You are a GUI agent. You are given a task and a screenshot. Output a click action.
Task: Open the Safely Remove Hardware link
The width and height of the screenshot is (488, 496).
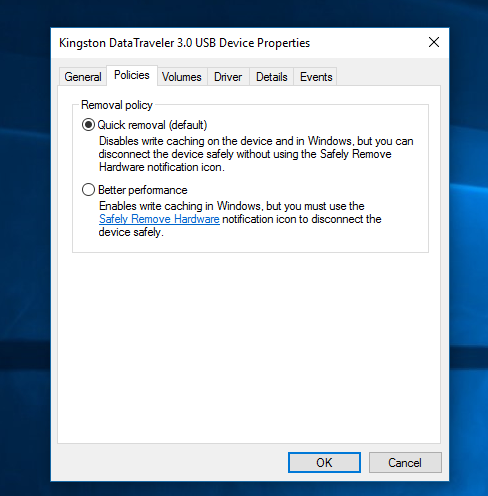[159, 219]
